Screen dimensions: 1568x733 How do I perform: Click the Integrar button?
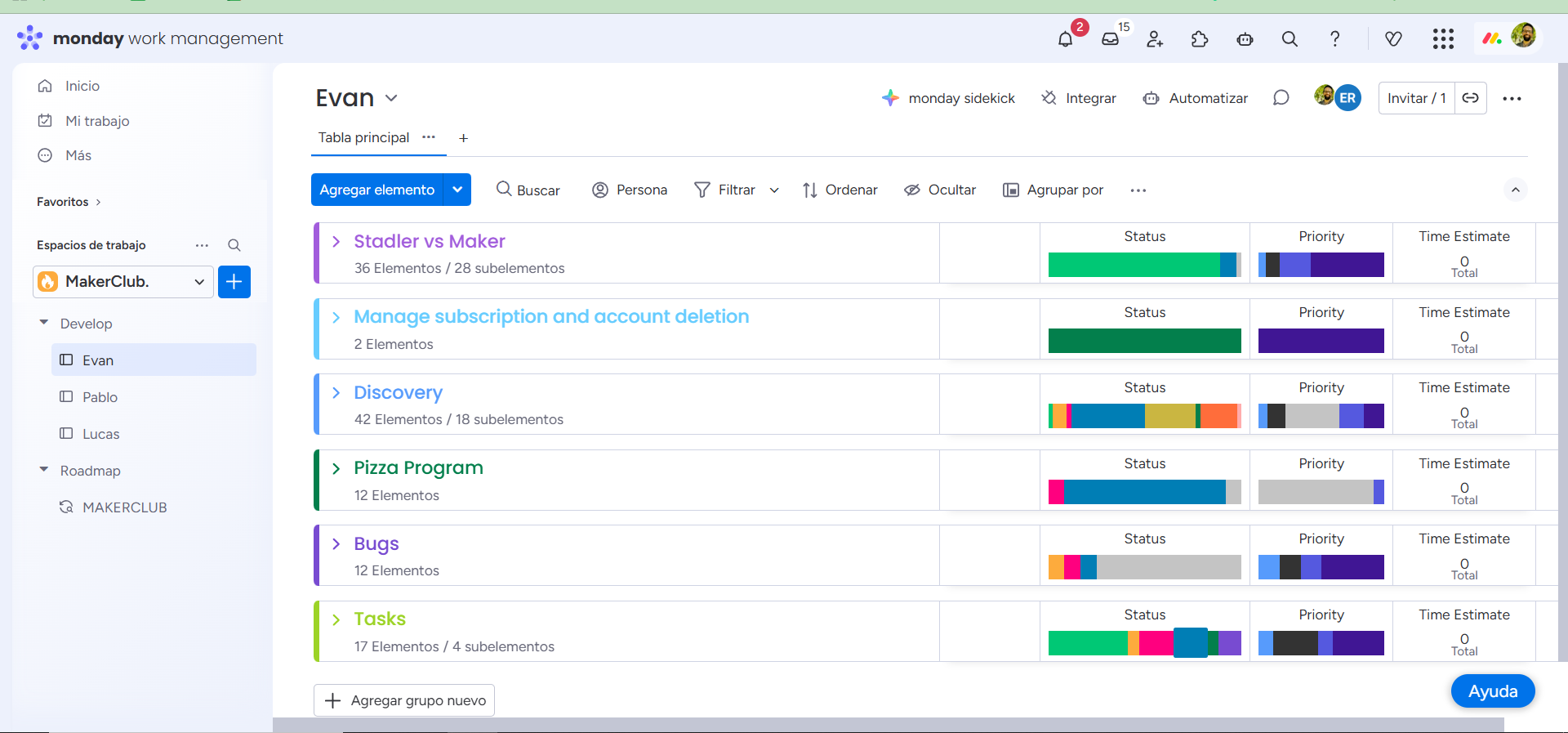click(1078, 98)
